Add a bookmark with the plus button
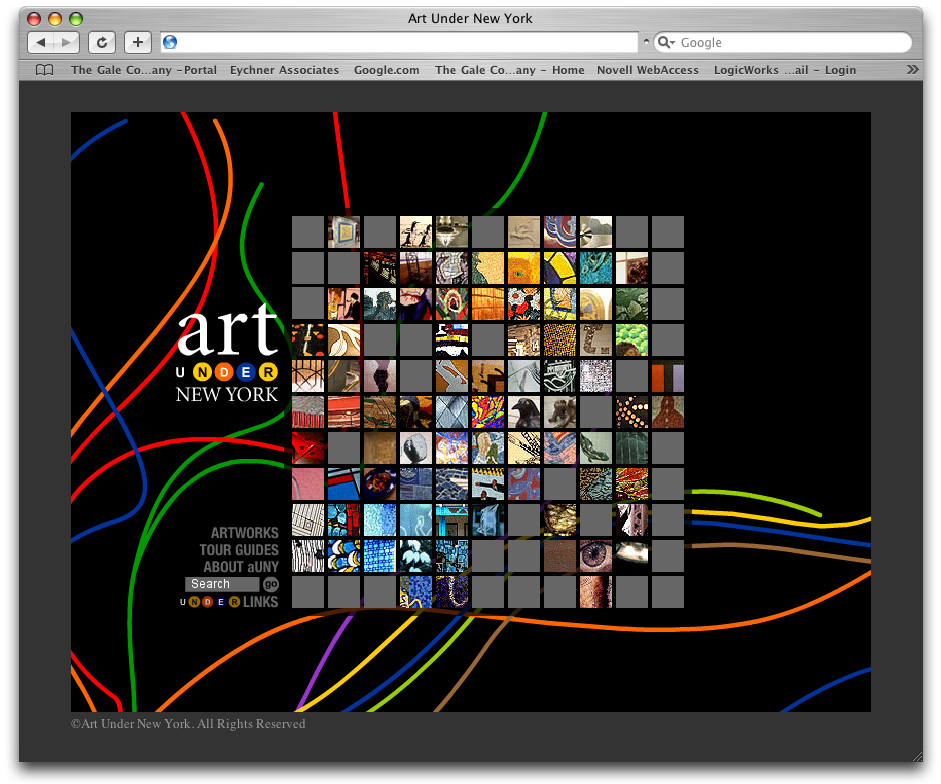This screenshot has height=784, width=941. 137,42
